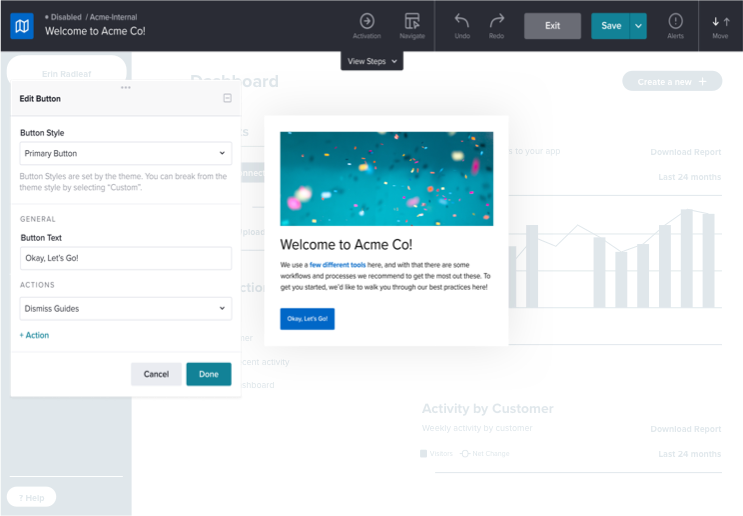The image size is (743, 516).
Task: Confirm edits with the Done button
Action: [208, 374]
